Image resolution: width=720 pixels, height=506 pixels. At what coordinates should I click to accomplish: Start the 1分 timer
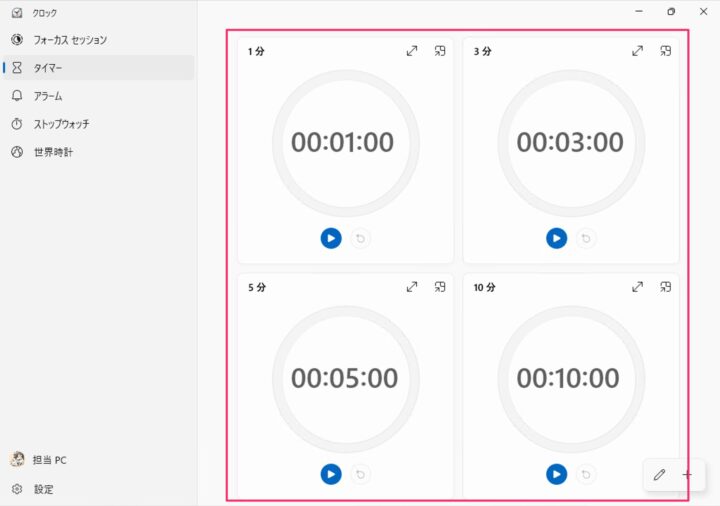click(x=331, y=238)
